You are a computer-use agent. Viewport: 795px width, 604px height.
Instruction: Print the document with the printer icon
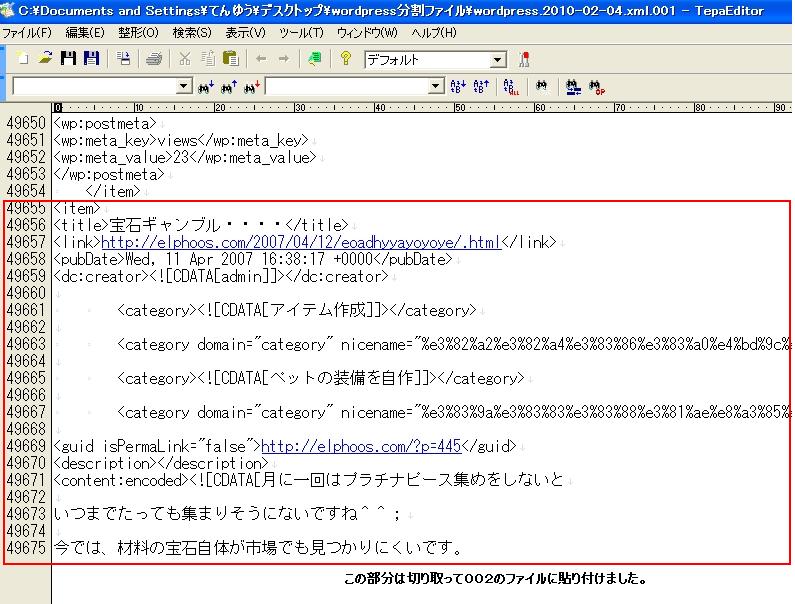pos(154,59)
